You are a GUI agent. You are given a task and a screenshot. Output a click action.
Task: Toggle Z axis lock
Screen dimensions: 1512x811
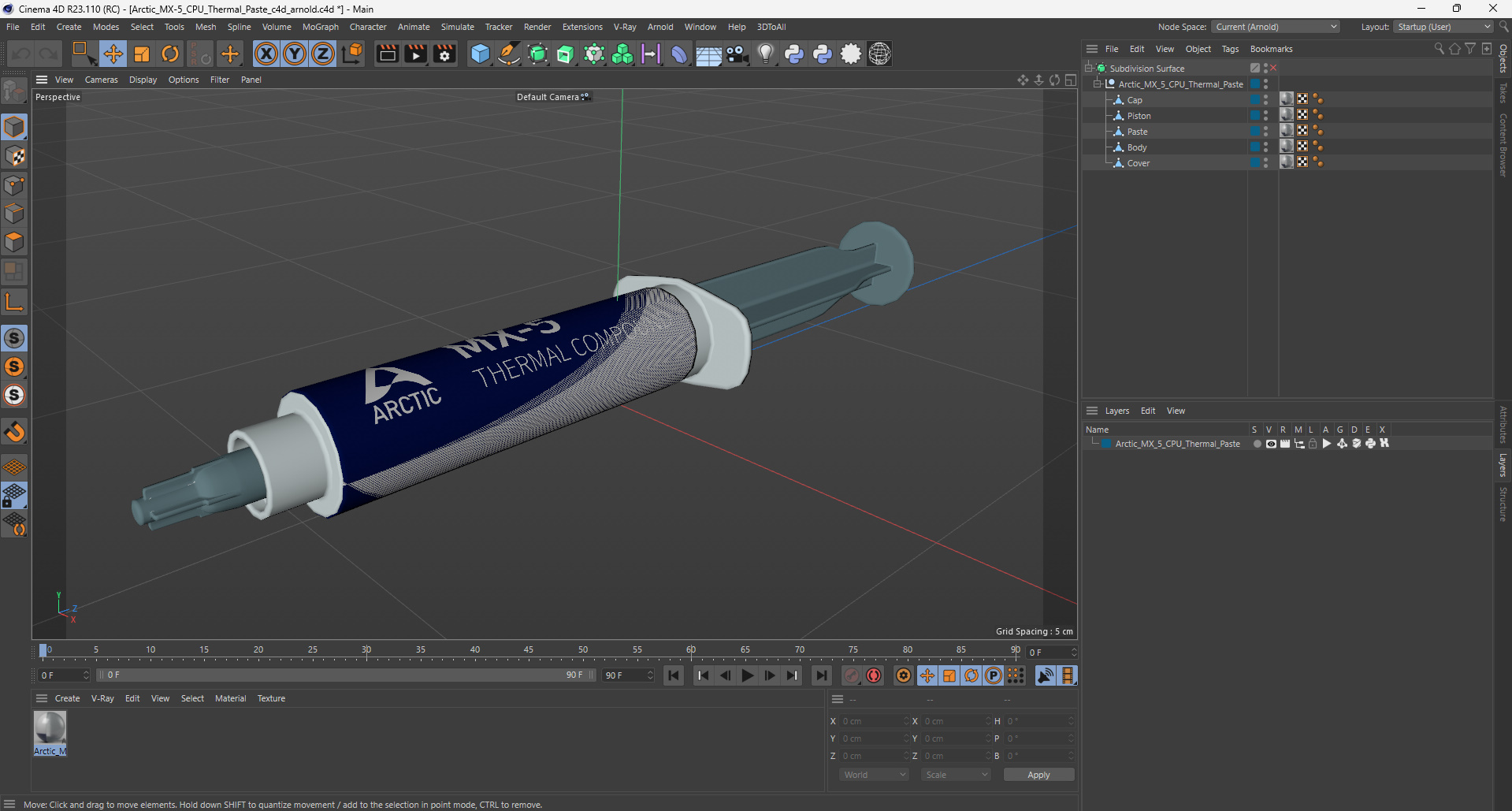click(323, 54)
